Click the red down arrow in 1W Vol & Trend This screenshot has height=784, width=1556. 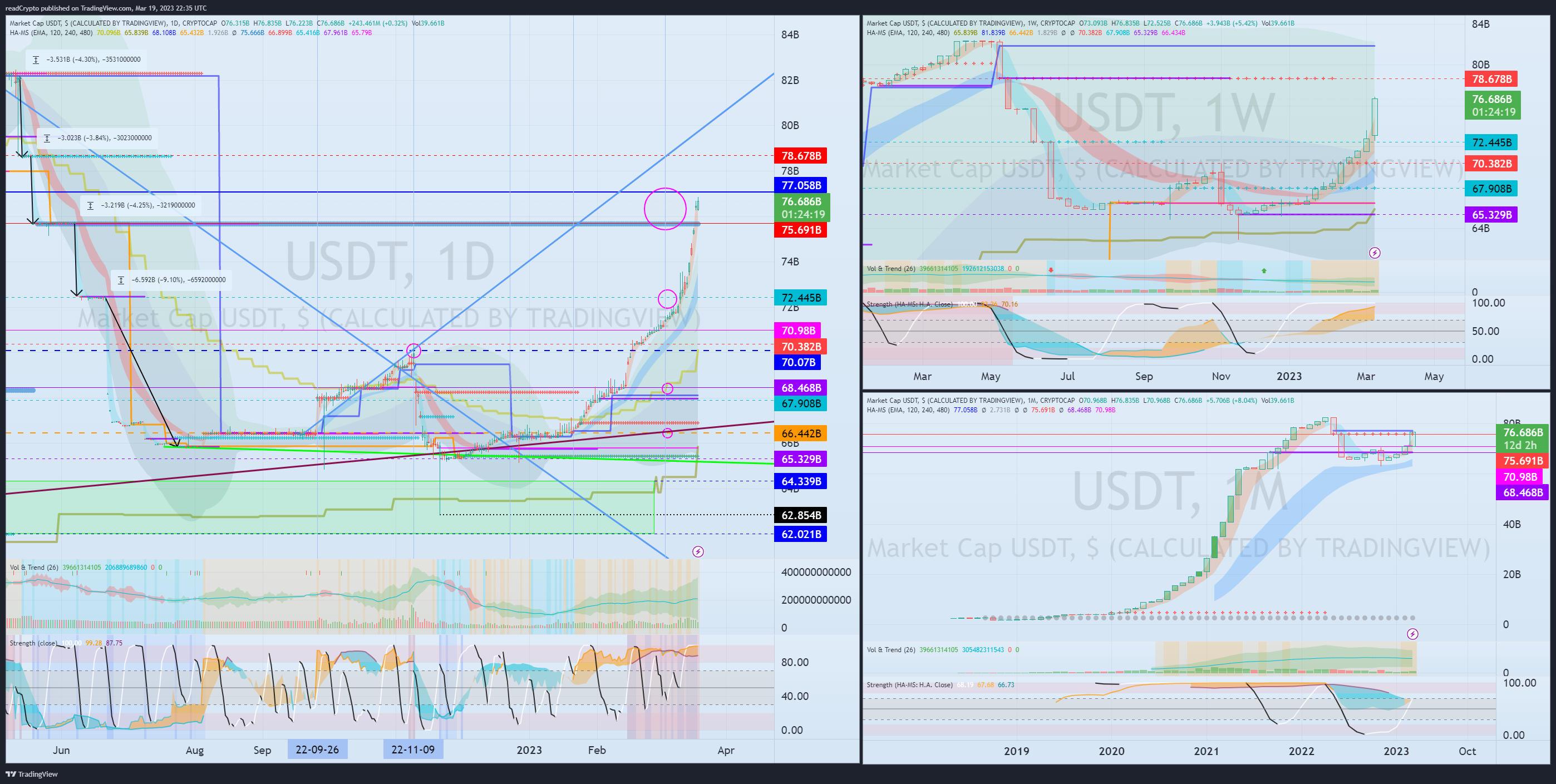(1051, 270)
